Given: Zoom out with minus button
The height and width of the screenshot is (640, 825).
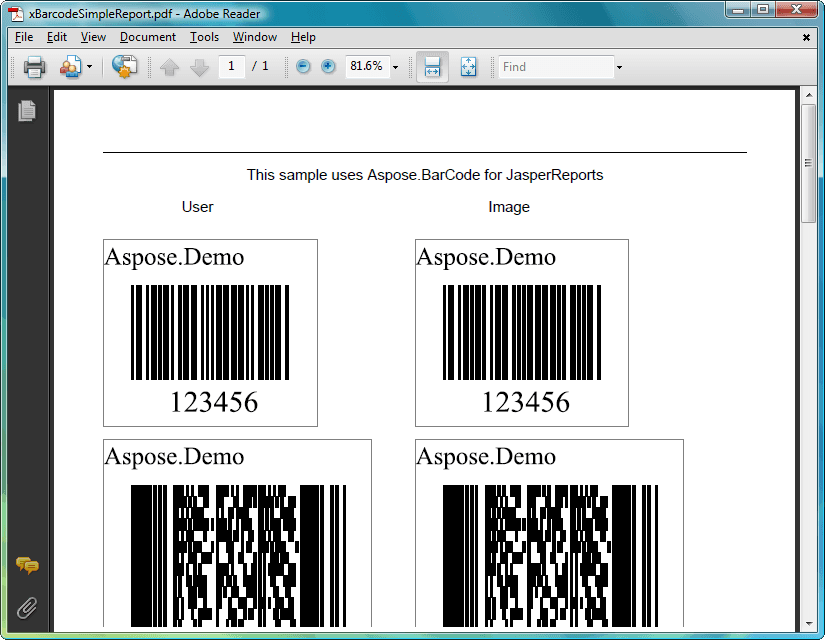Looking at the screenshot, I should point(303,66).
